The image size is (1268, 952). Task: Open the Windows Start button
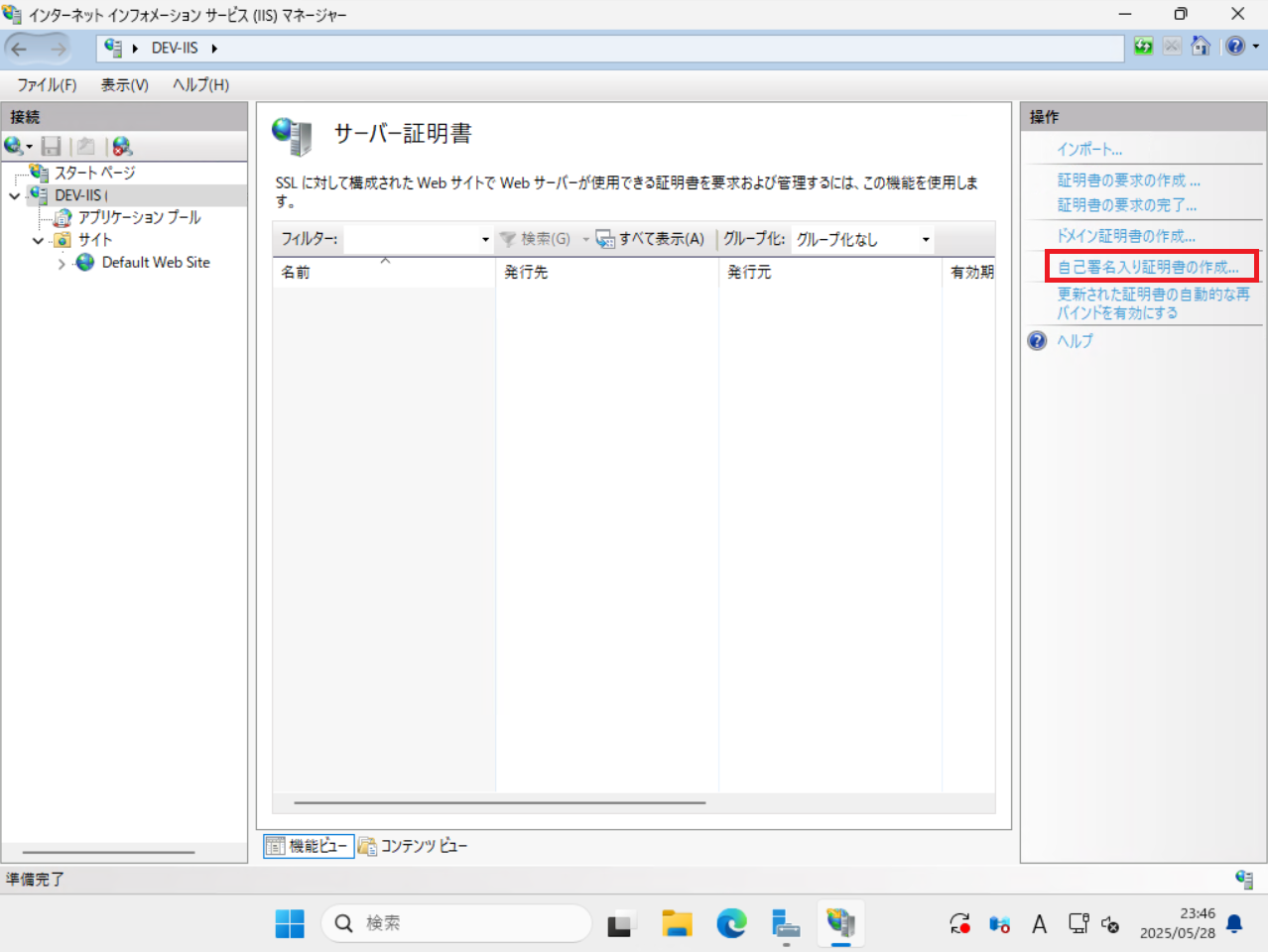click(x=290, y=923)
